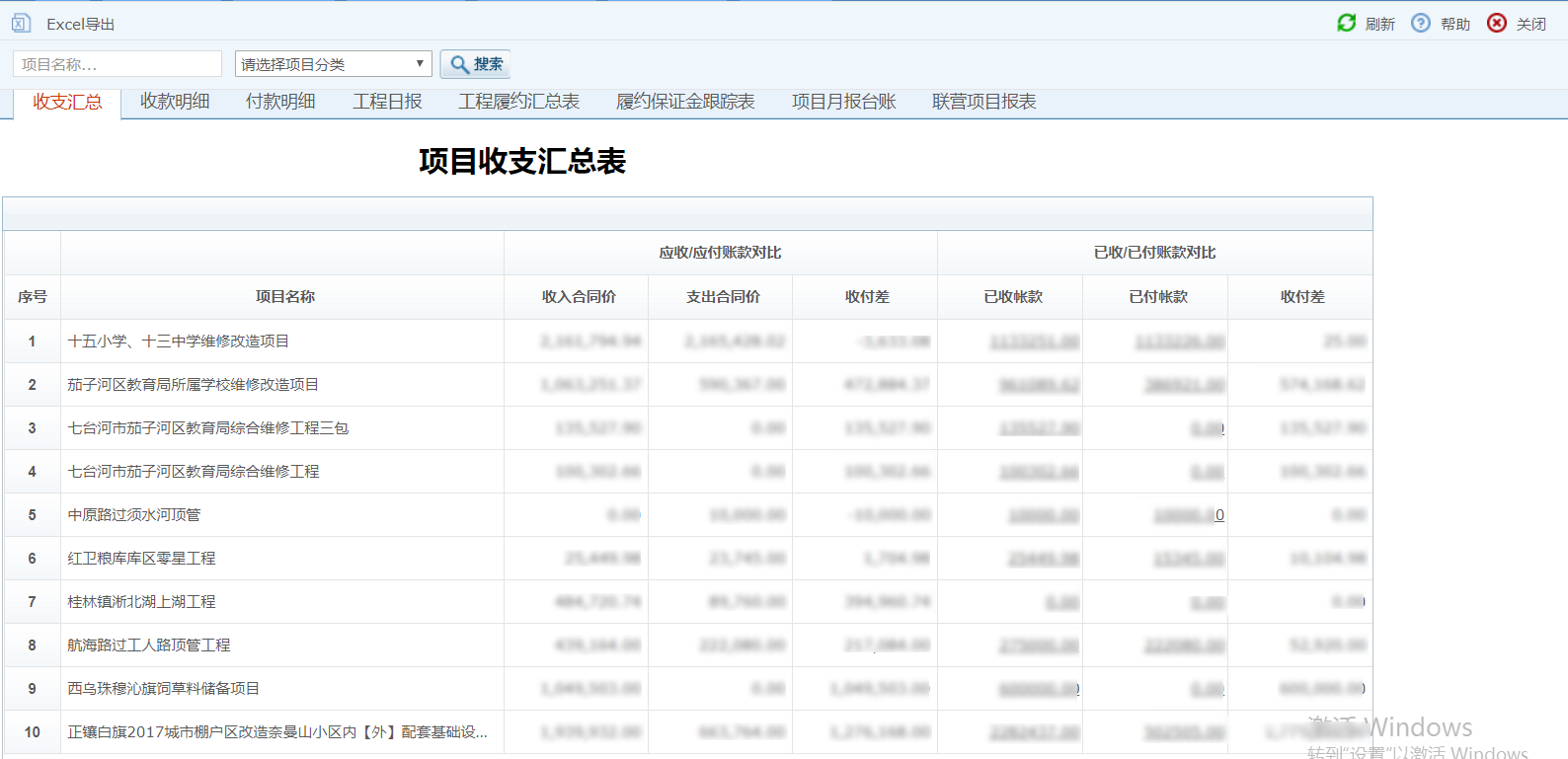Click the Excel export icon
The height and width of the screenshot is (759, 1568).
coord(21,23)
